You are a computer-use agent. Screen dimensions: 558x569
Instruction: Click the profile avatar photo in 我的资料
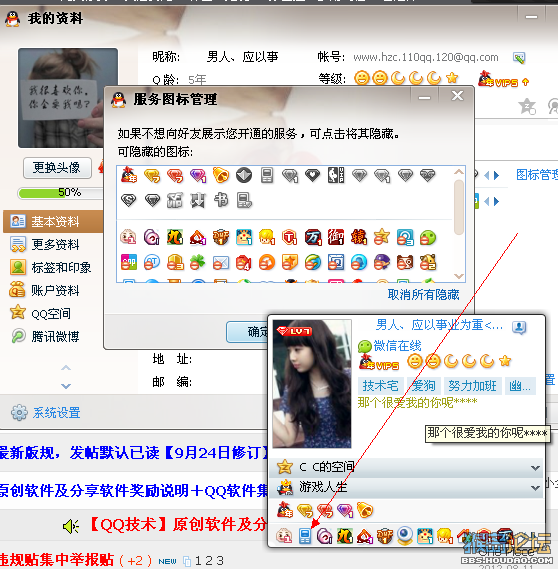[68, 98]
